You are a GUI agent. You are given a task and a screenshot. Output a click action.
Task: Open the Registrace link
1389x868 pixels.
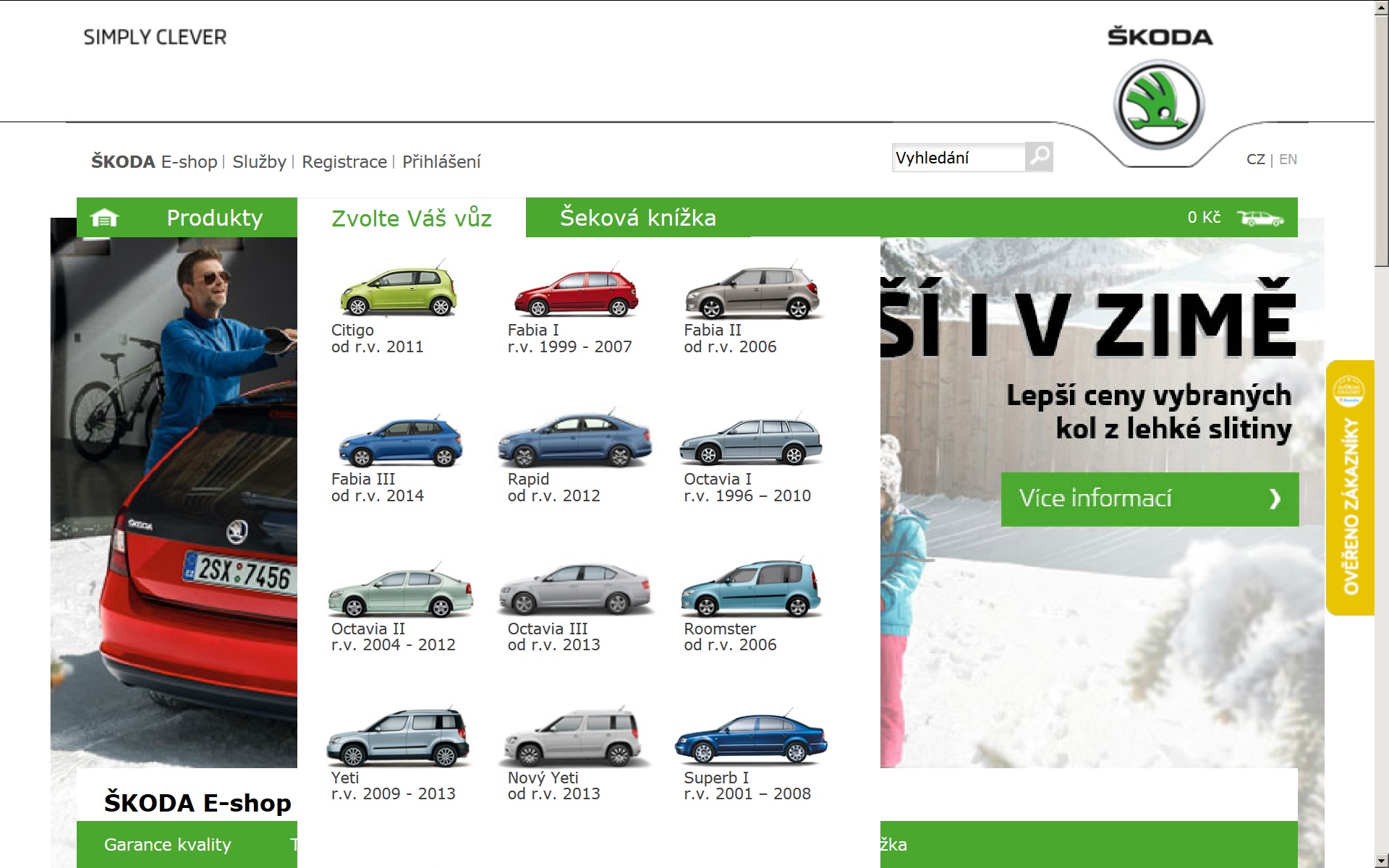pyautogui.click(x=344, y=161)
